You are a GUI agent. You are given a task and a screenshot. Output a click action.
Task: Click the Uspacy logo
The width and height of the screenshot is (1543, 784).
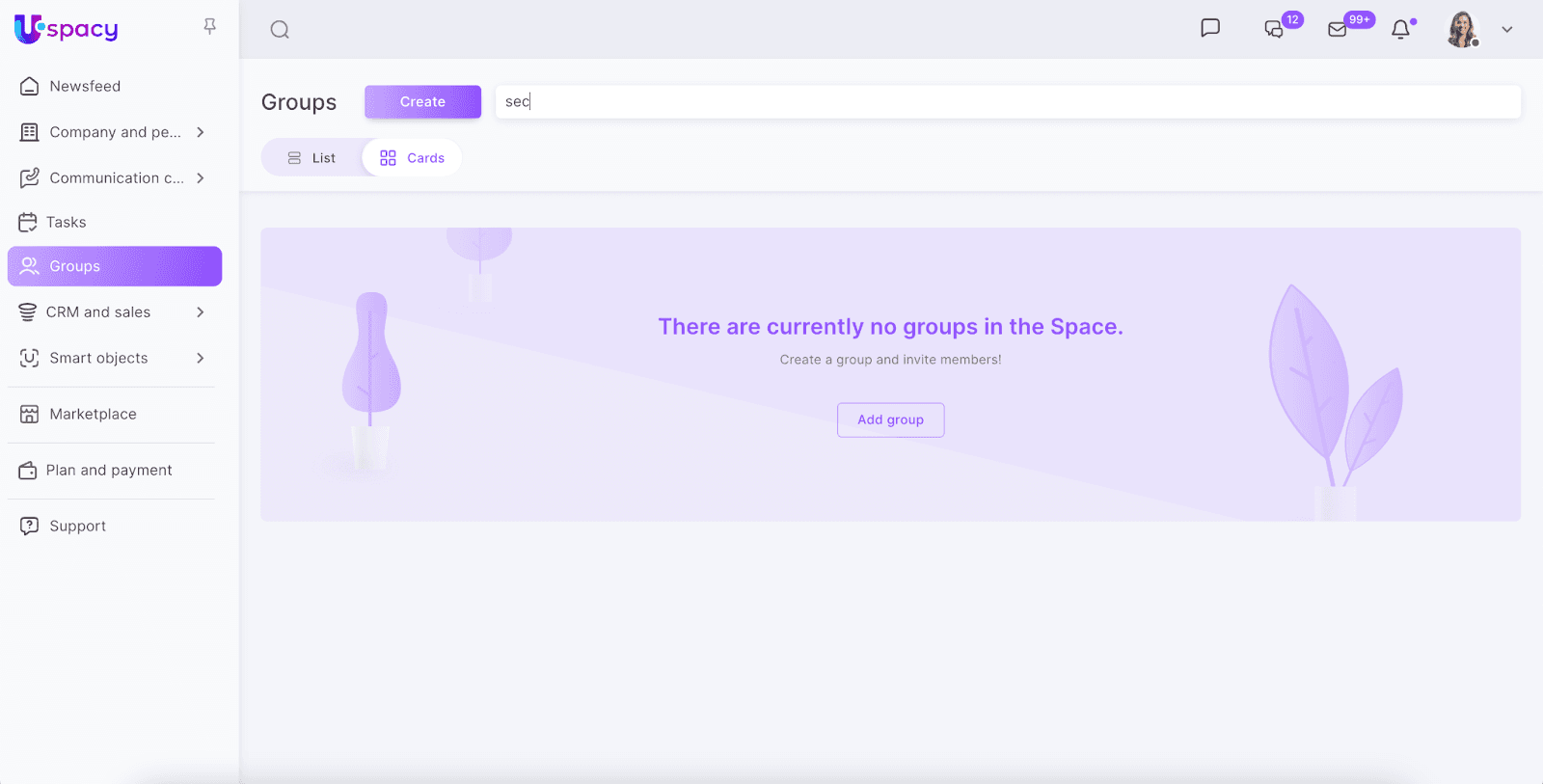pyautogui.click(x=67, y=29)
